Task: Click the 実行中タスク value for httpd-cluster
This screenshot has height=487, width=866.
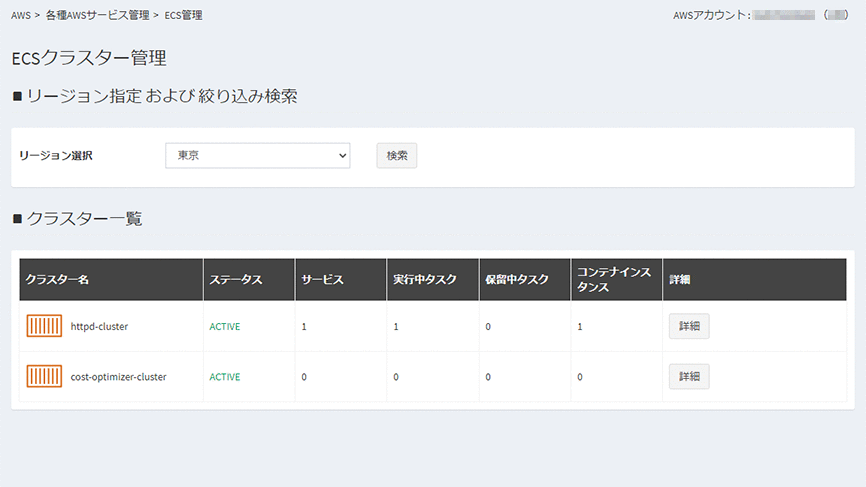Action: tap(395, 326)
